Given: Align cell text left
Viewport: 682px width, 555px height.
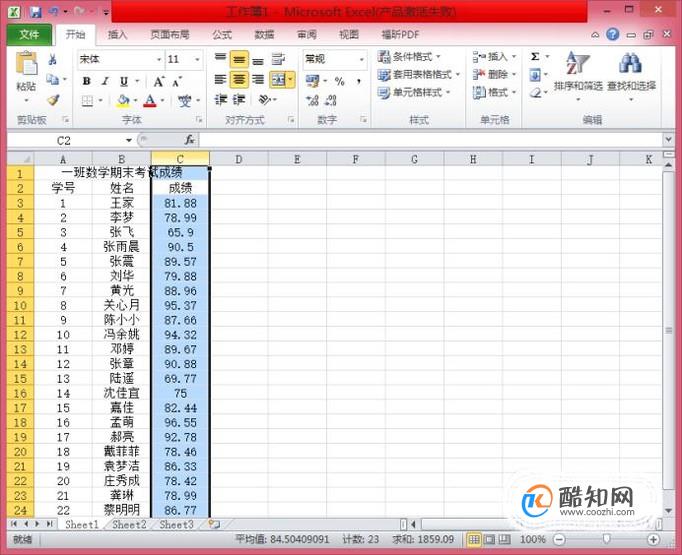Looking at the screenshot, I should 221,79.
